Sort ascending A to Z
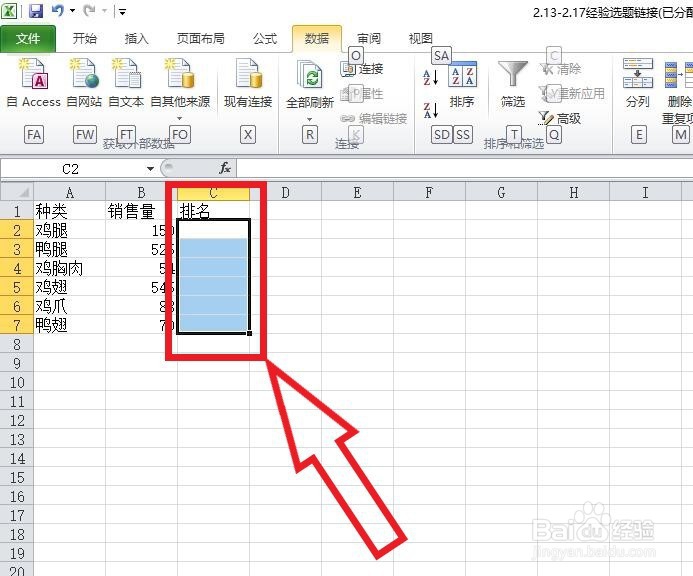693x576 pixels. click(430, 77)
